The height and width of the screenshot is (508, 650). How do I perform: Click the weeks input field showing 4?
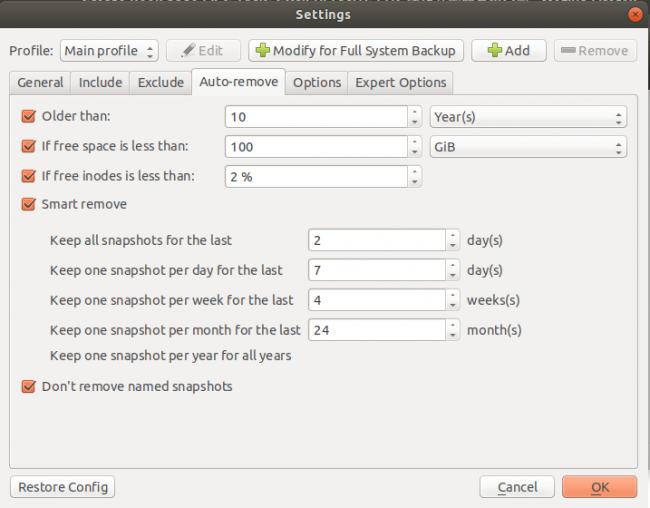point(377,300)
